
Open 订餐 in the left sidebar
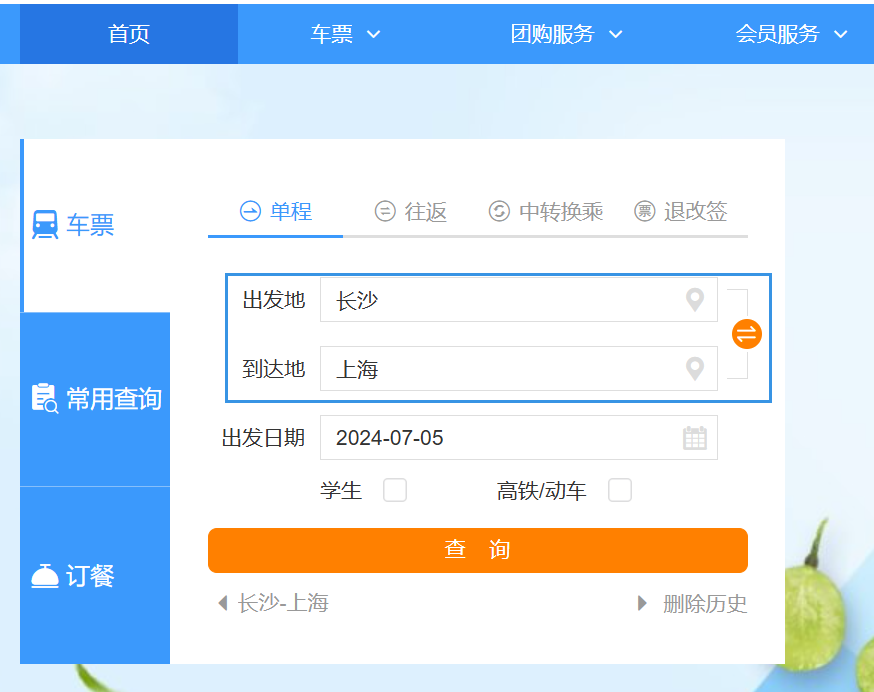point(95,575)
